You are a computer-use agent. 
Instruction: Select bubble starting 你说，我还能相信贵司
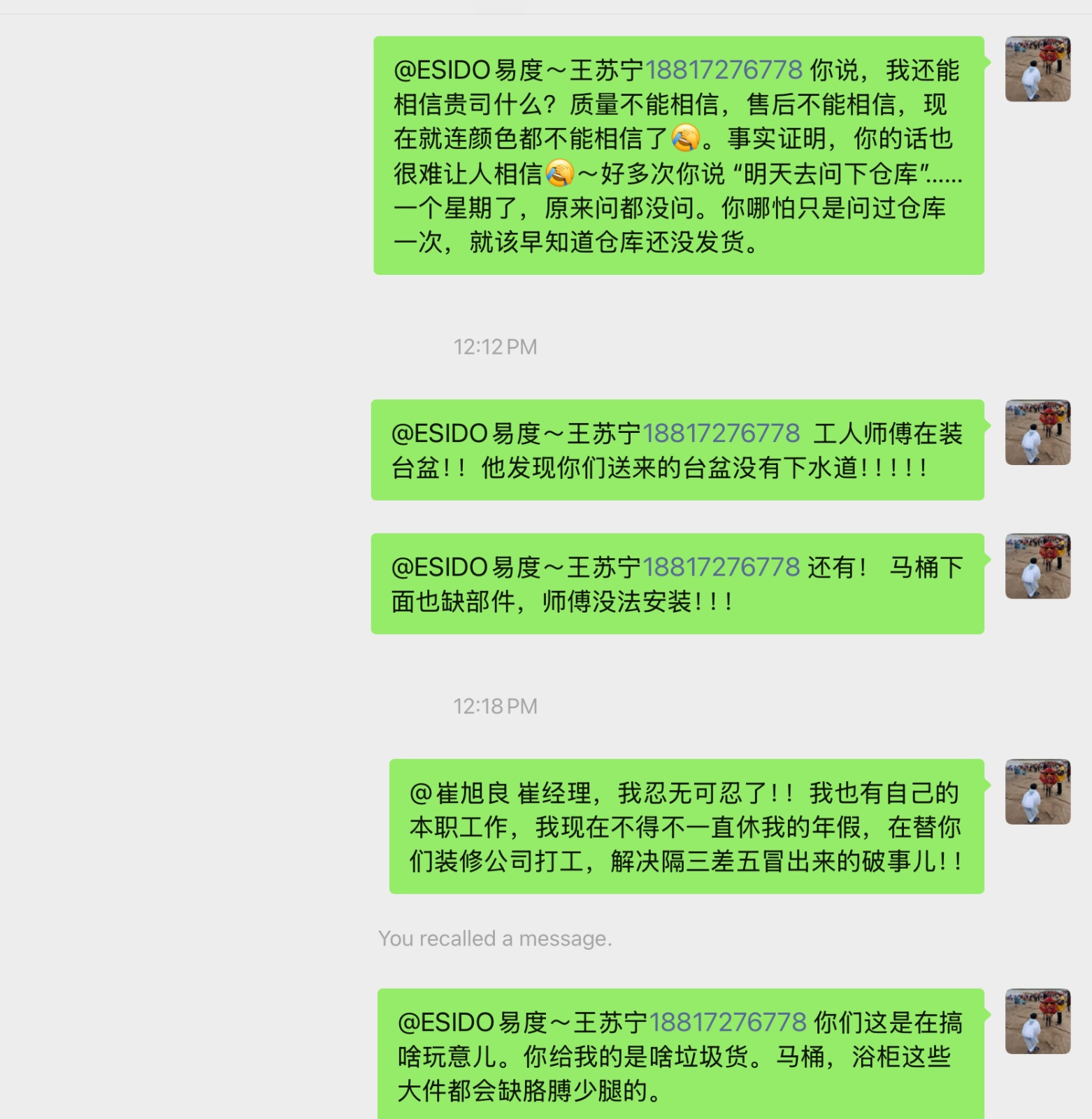pos(679,155)
